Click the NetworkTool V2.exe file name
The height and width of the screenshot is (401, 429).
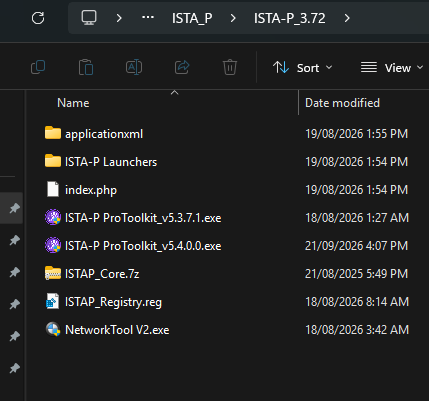pyautogui.click(x=117, y=330)
